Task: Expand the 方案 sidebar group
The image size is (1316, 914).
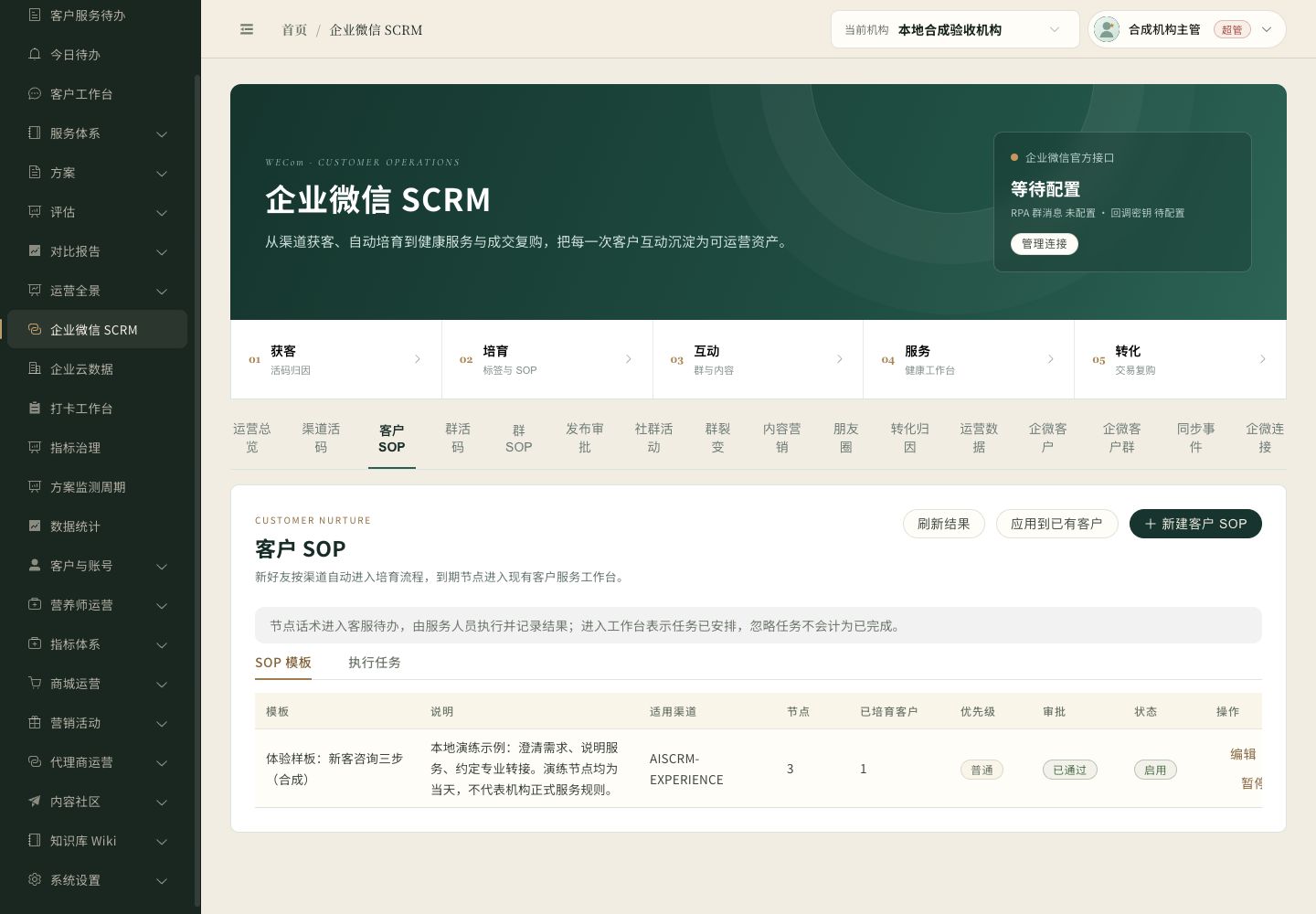Action: pos(99,173)
